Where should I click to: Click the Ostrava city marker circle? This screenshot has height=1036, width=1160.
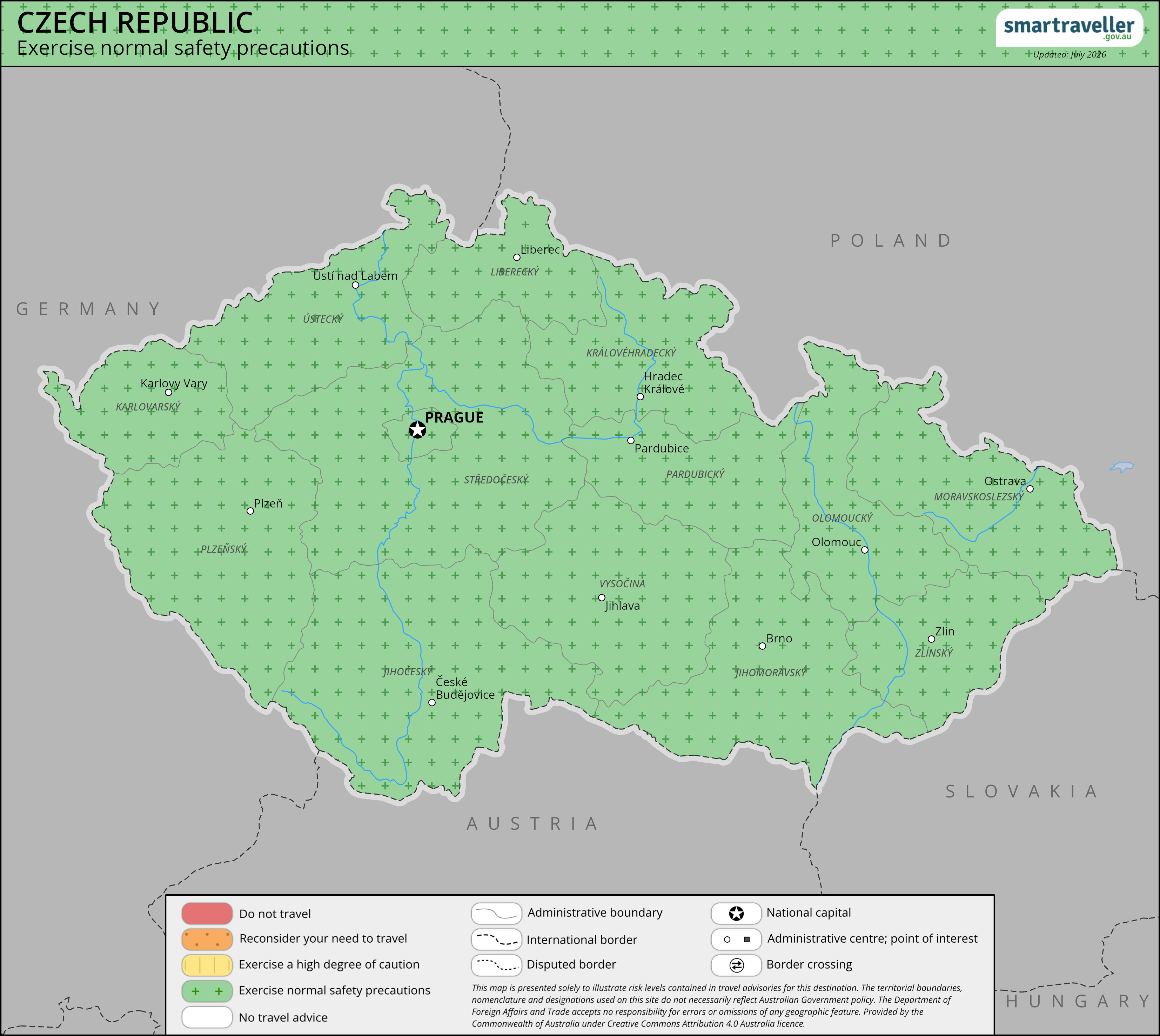tap(1030, 489)
